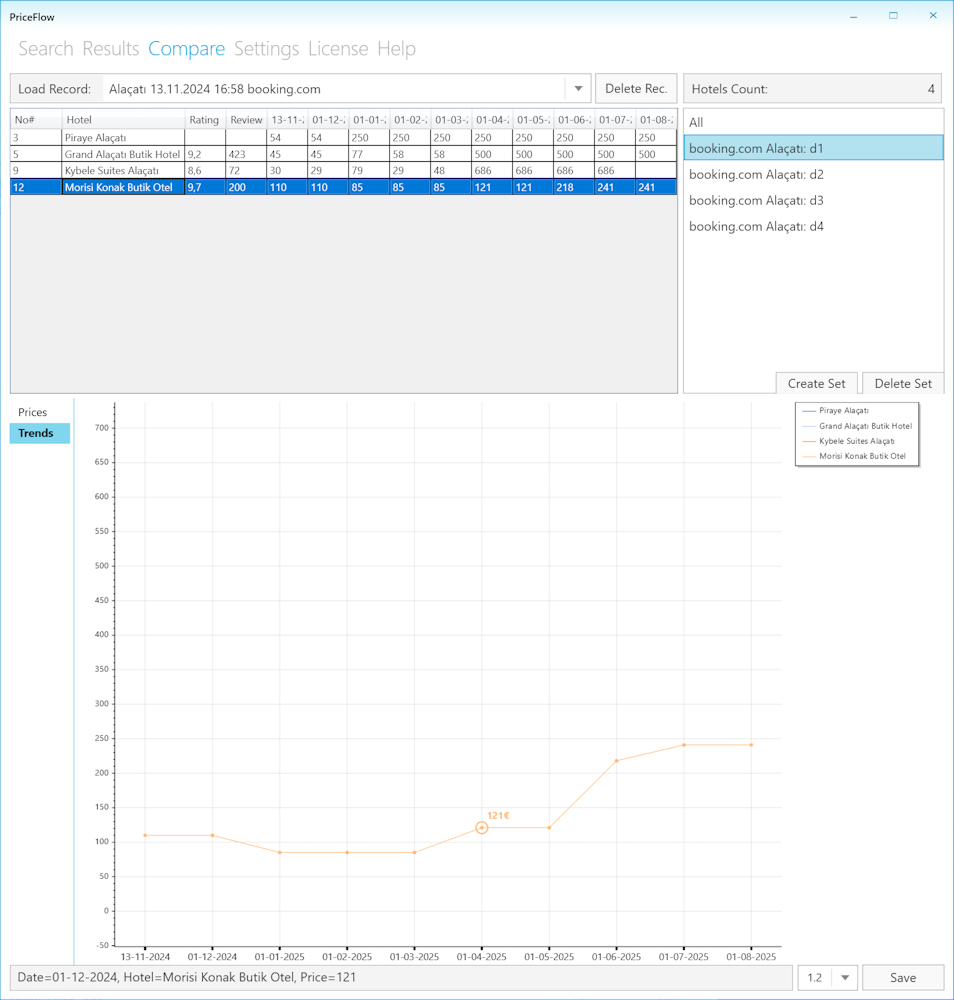Select the Prices view
Image resolution: width=954 pixels, height=1000 pixels.
pyautogui.click(x=33, y=412)
